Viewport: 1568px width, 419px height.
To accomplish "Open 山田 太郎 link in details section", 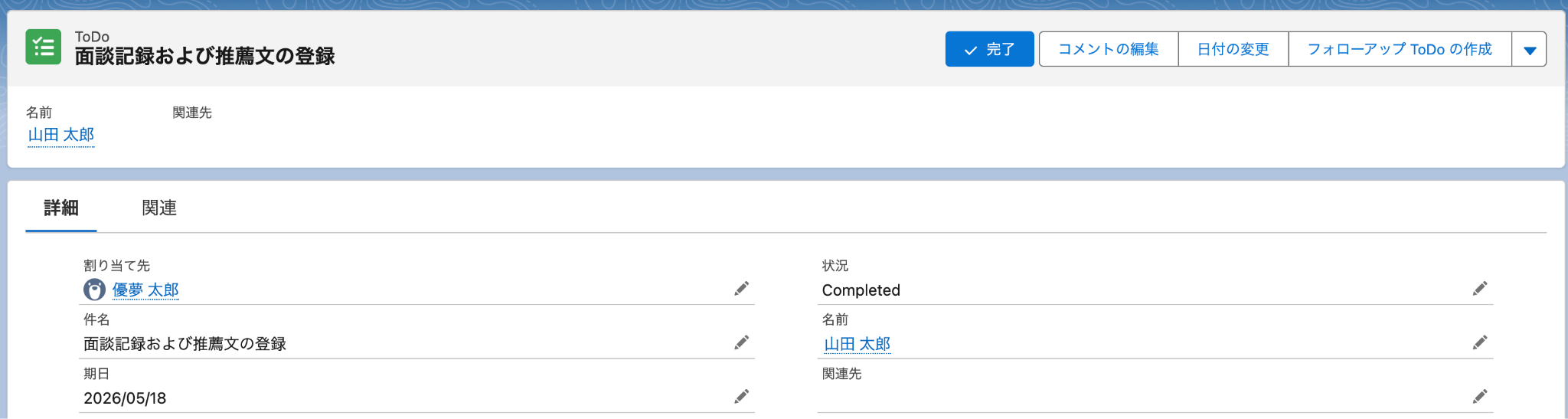I will (x=857, y=344).
